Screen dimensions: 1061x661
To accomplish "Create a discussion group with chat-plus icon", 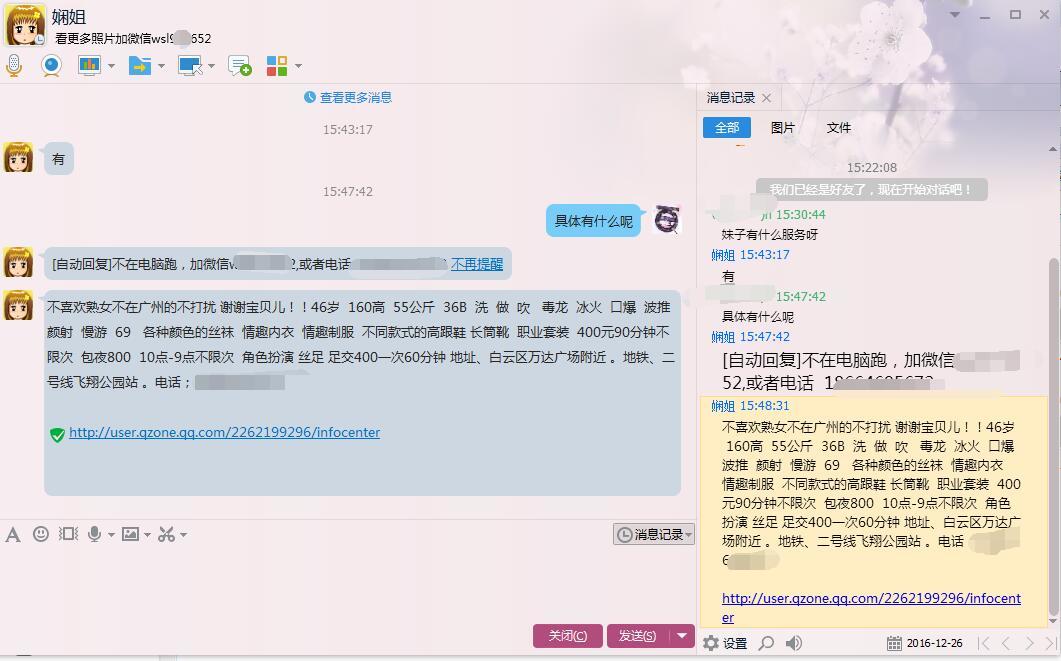I will coord(239,66).
